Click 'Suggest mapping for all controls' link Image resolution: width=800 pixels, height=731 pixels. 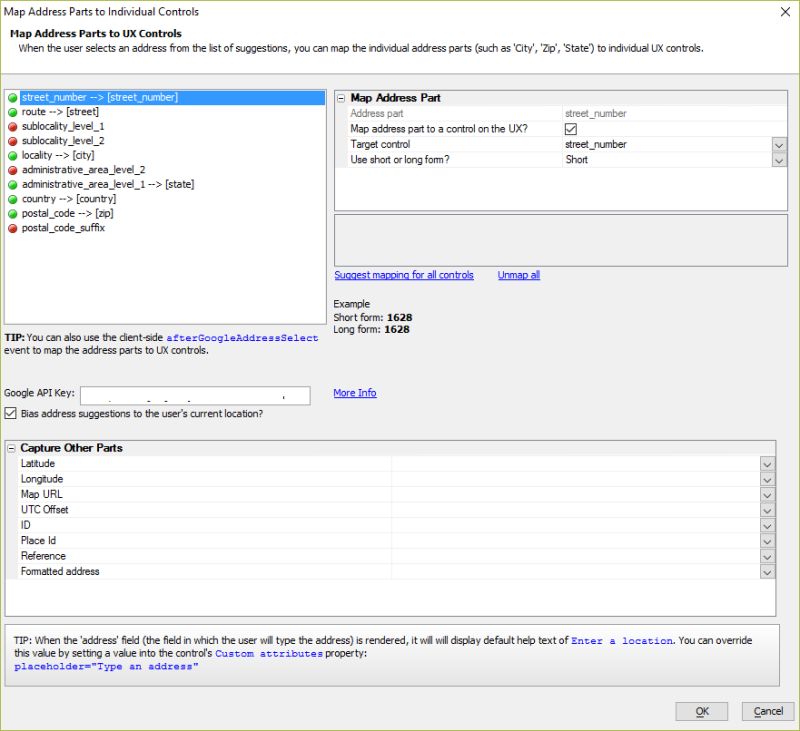click(404, 275)
